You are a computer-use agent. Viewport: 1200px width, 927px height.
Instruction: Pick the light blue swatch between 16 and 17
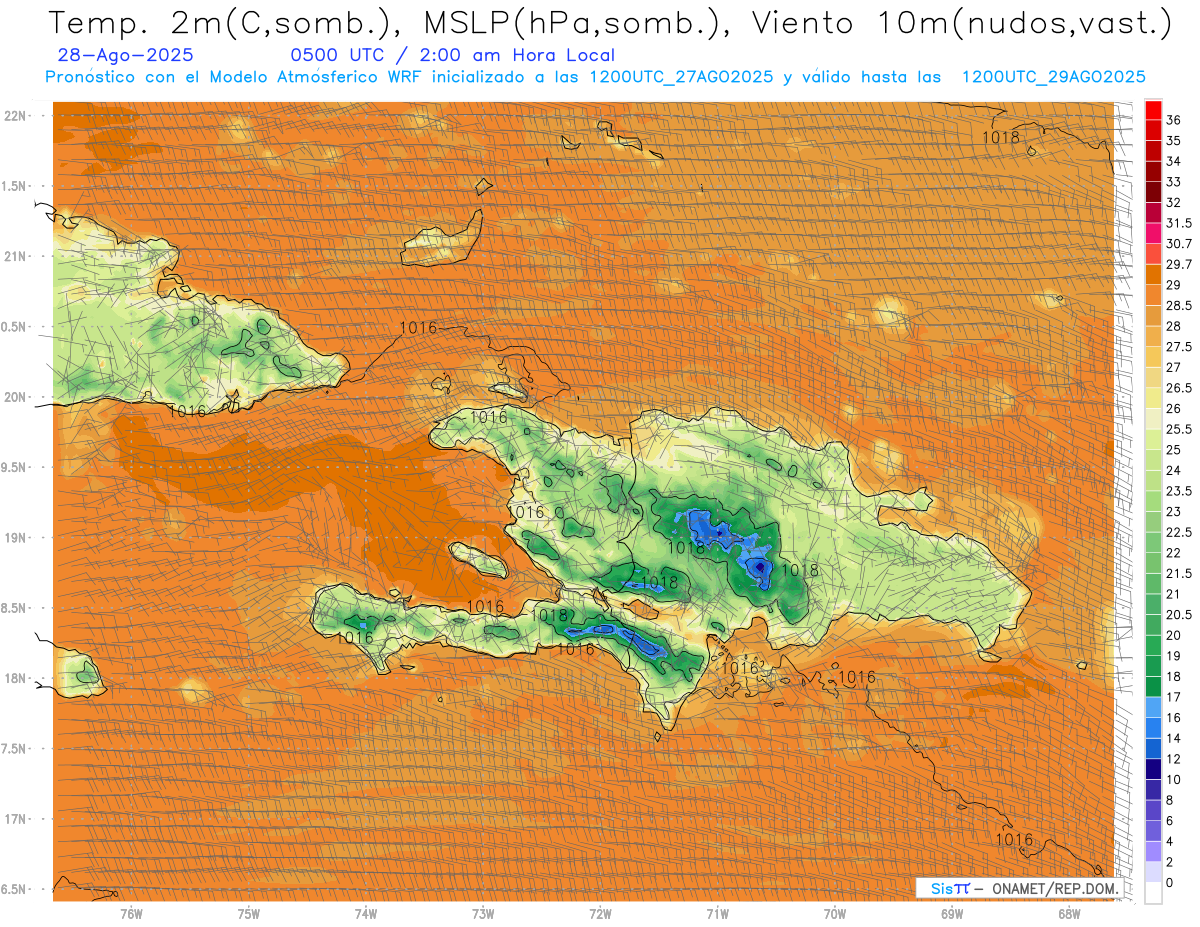[1153, 707]
